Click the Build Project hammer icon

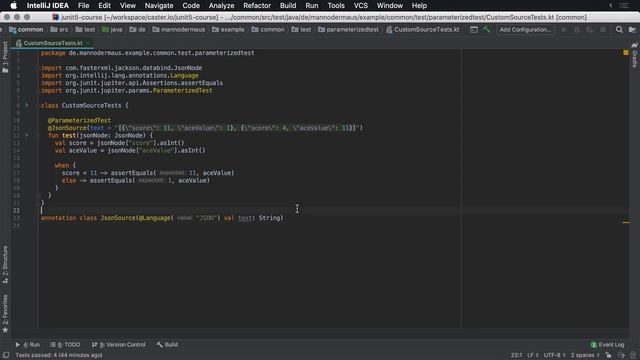tap(487, 29)
